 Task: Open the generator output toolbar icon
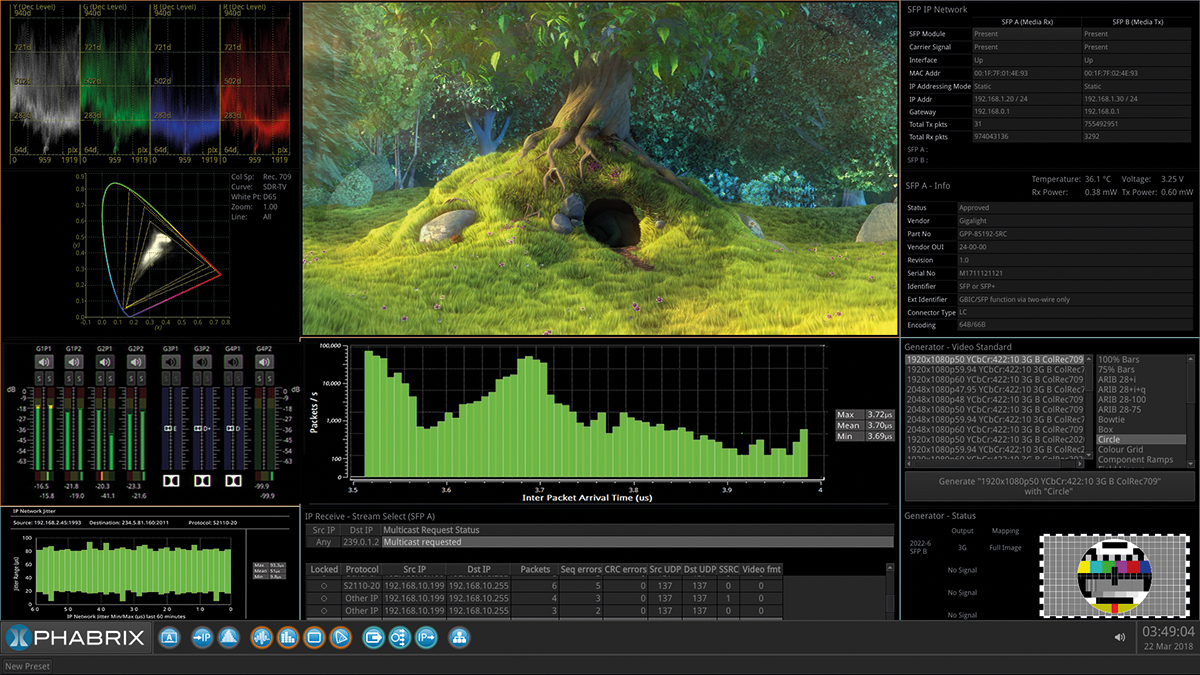(374, 636)
